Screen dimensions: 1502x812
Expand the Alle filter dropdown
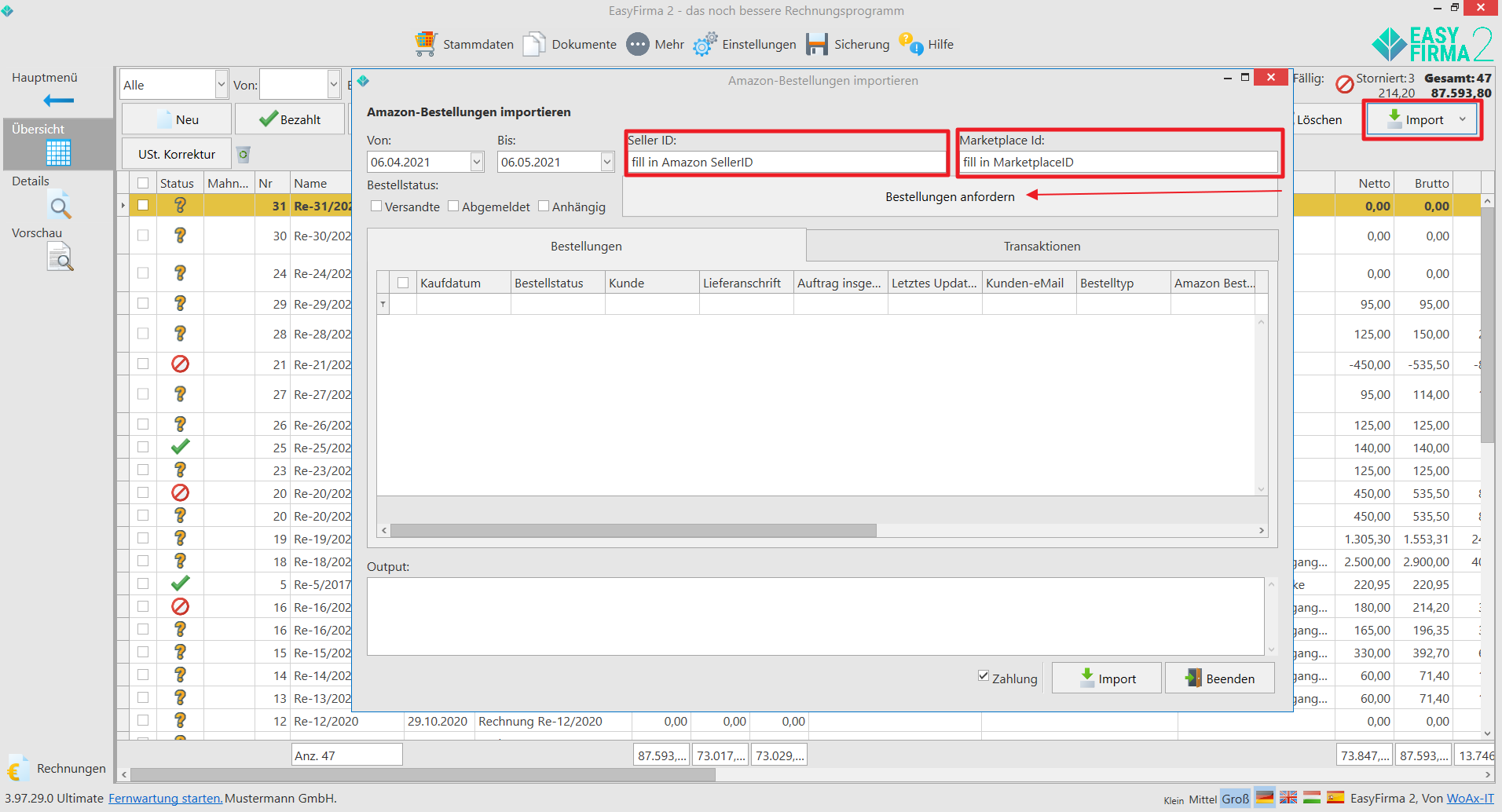221,85
